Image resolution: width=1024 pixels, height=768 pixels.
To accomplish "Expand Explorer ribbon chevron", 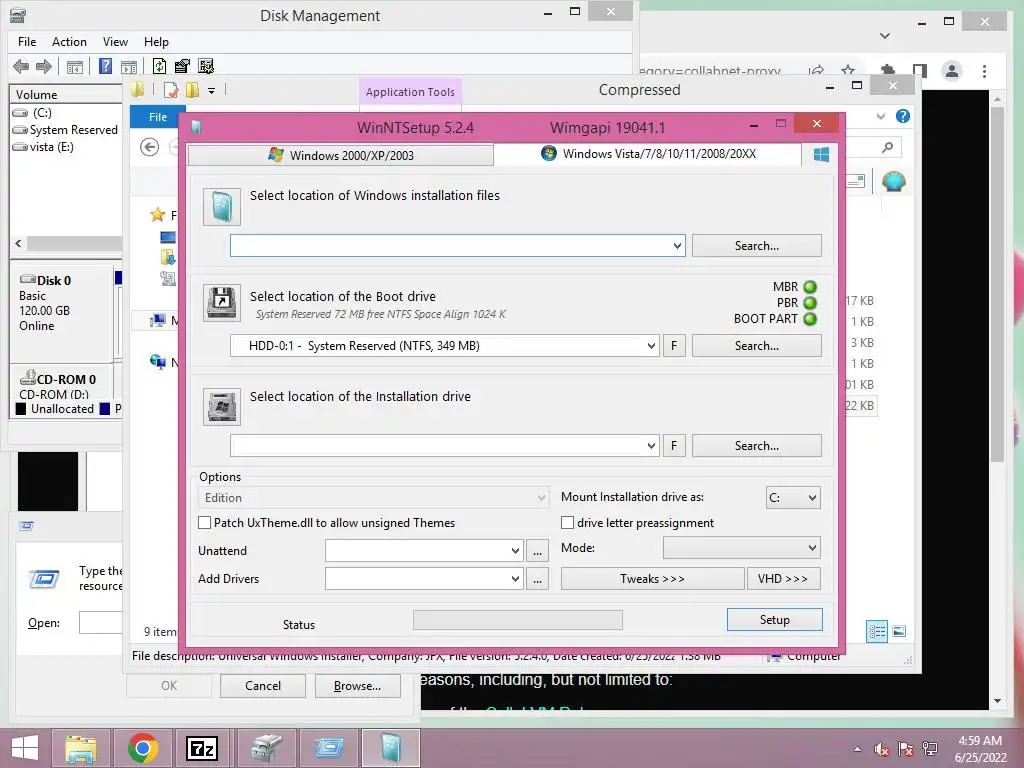I will (881, 116).
